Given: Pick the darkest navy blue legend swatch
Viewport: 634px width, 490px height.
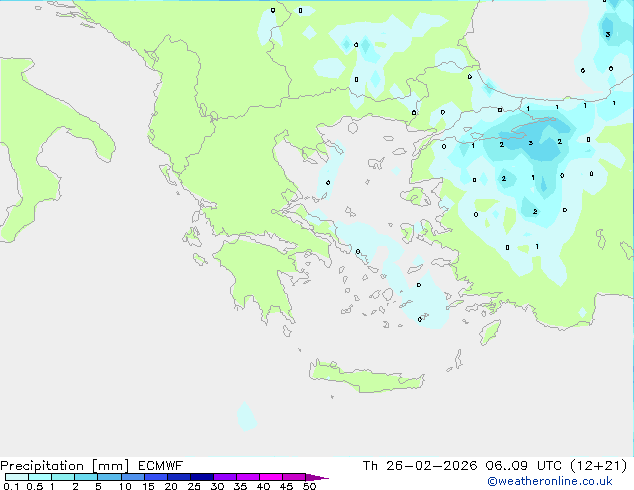Looking at the screenshot, I should (202, 477).
